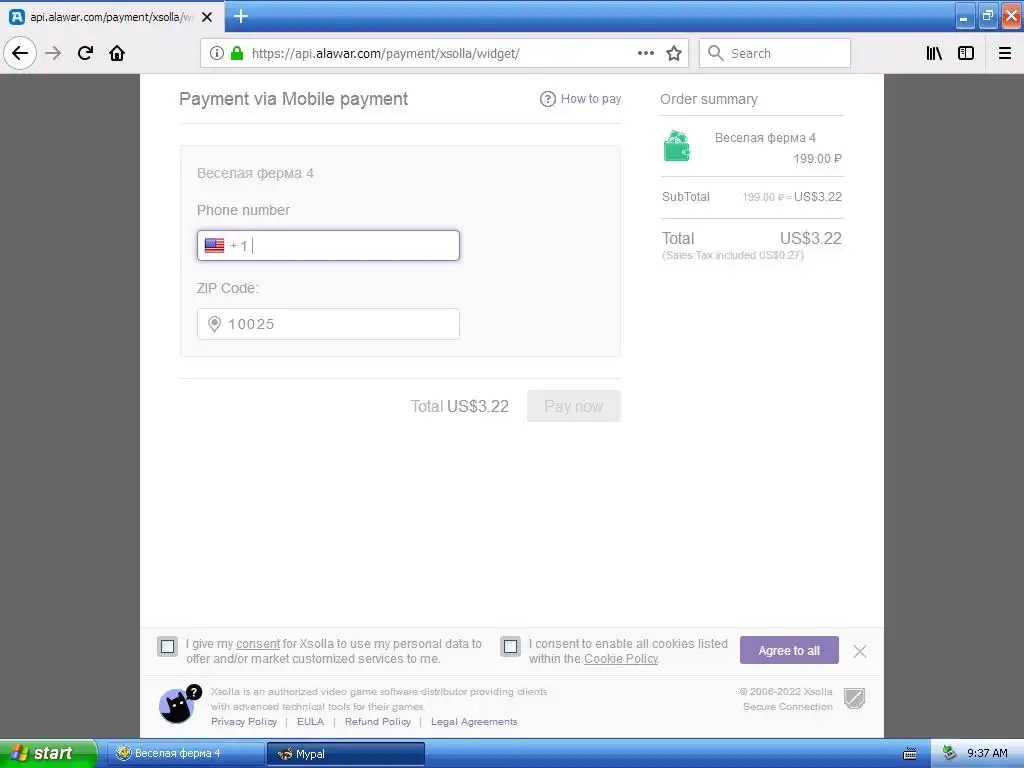Open the consent hyperlink
Viewport: 1024px width, 768px height.
tap(258, 644)
